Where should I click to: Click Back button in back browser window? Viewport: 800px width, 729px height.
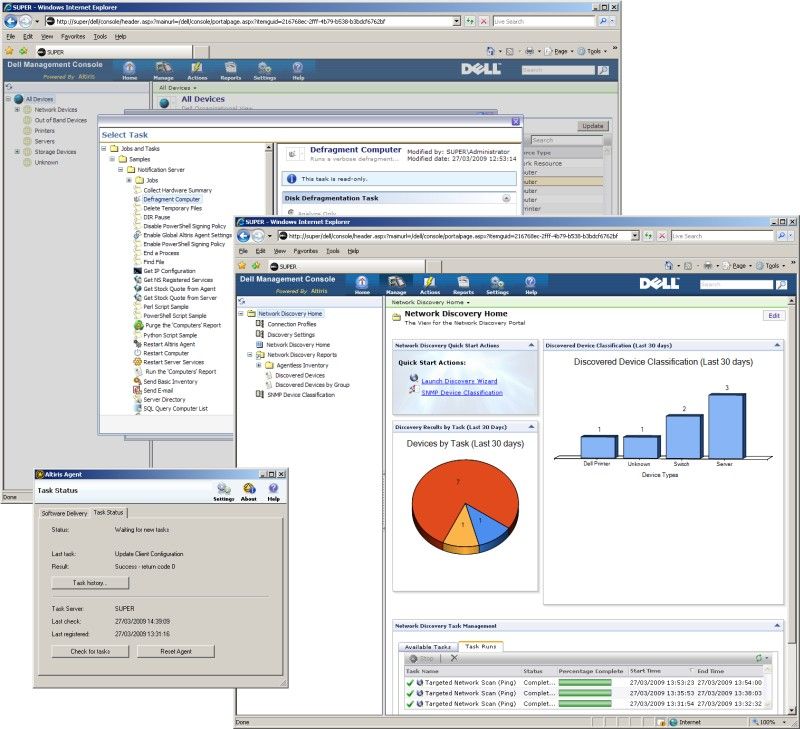[11, 21]
